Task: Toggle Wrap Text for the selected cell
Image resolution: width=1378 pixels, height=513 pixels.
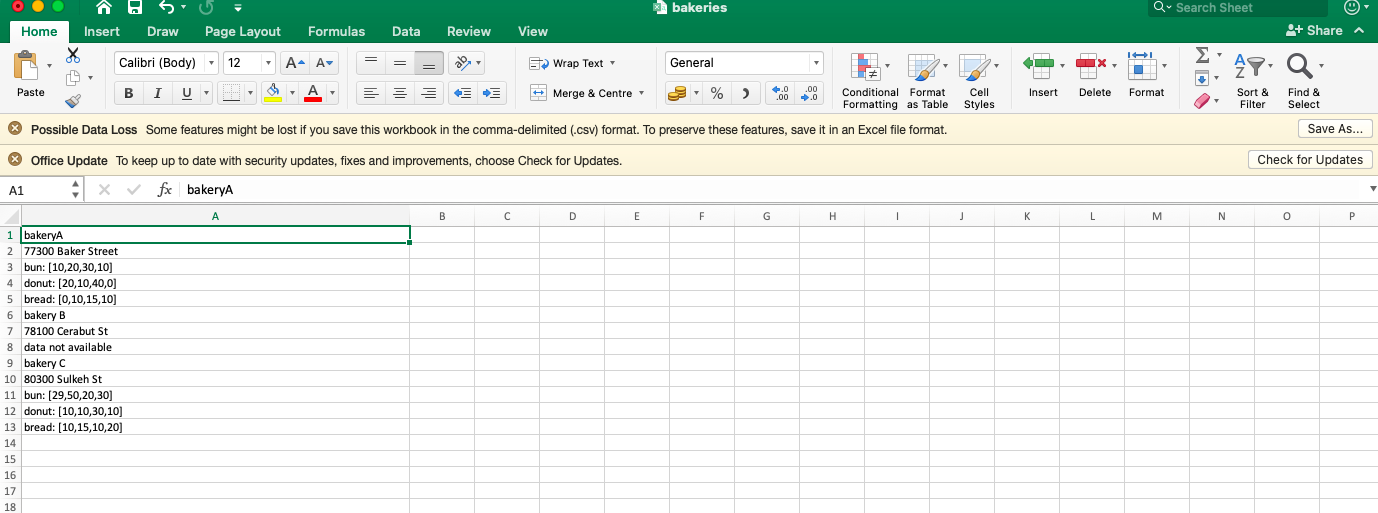Action: point(572,63)
